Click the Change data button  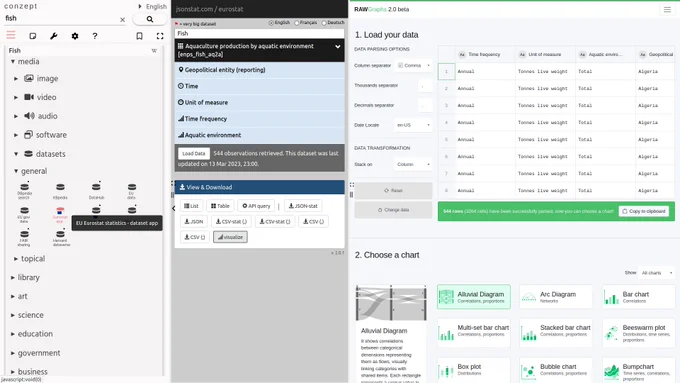[x=393, y=210]
